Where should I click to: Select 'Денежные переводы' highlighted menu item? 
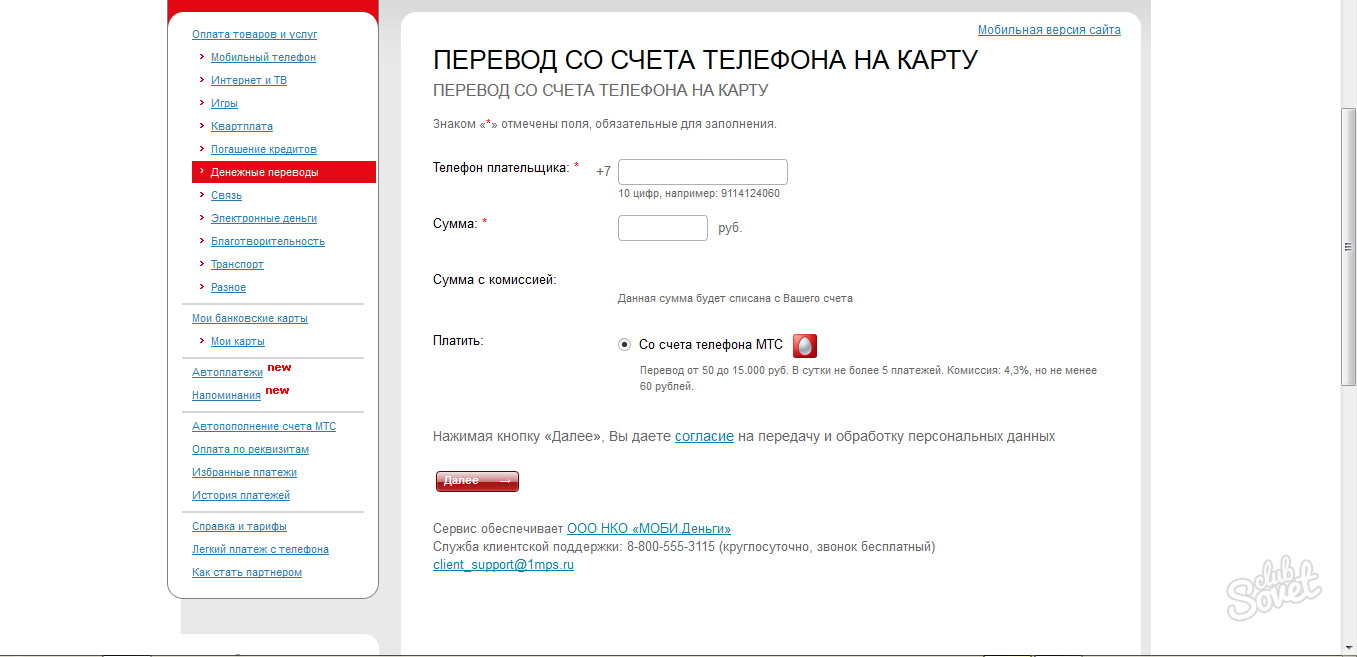point(284,172)
